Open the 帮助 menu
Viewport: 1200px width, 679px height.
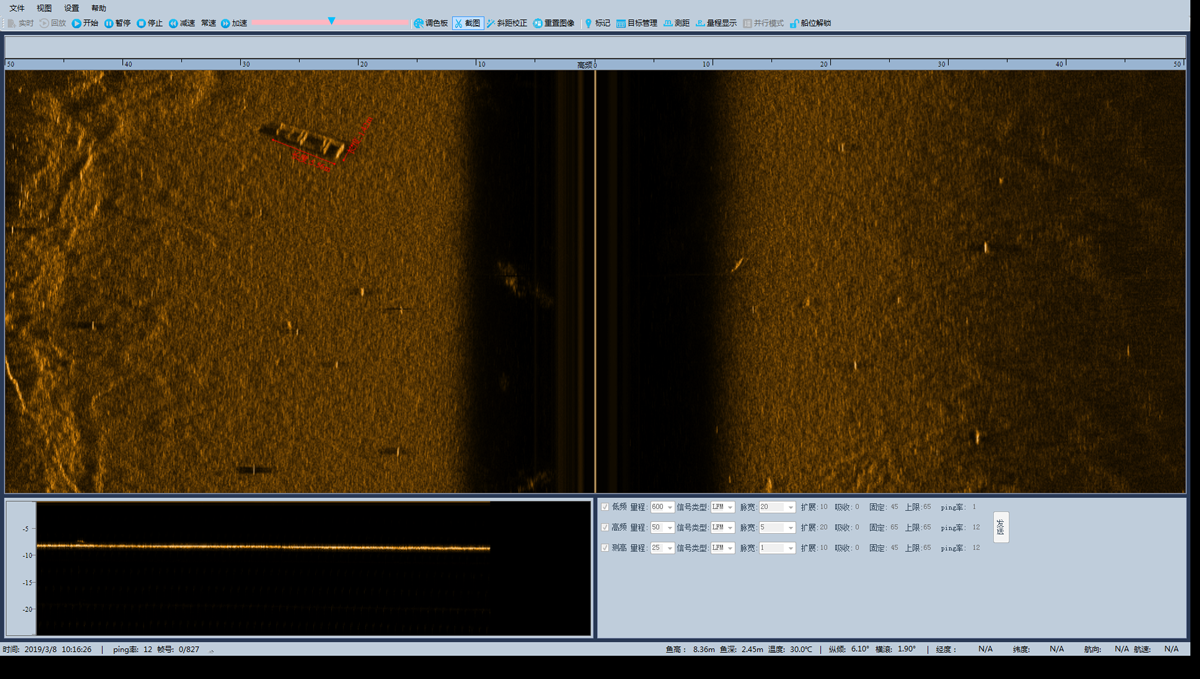point(98,8)
